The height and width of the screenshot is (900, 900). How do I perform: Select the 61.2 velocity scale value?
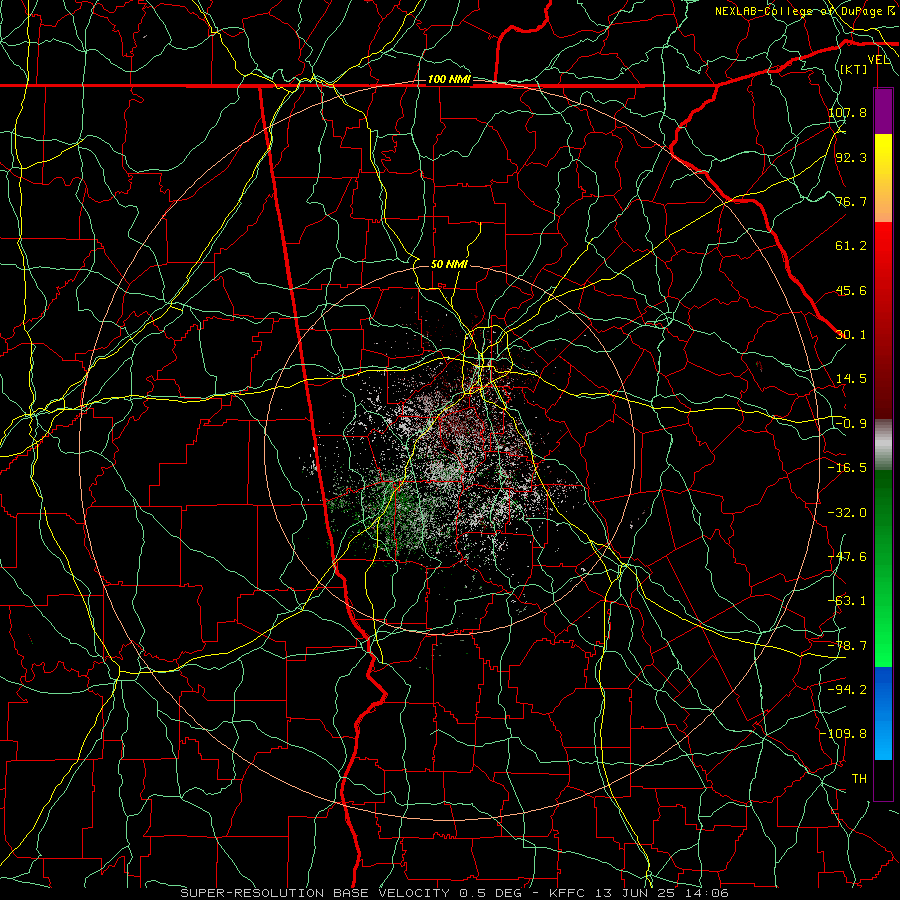tap(851, 246)
